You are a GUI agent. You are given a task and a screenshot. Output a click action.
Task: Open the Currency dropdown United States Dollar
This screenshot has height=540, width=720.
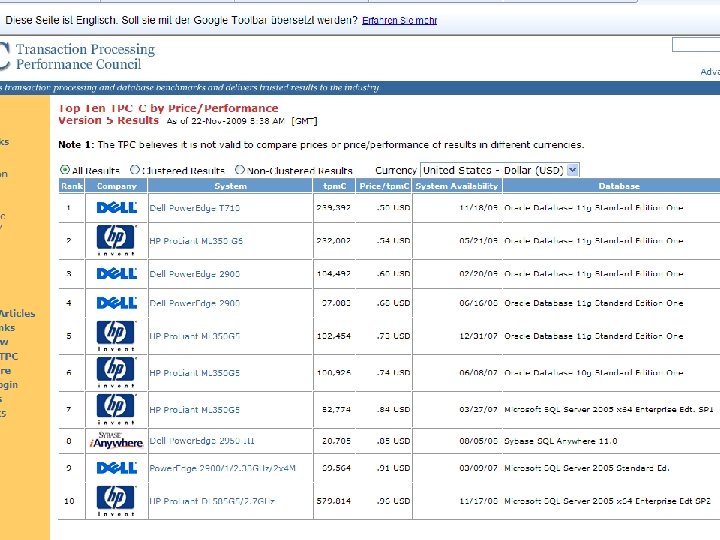(500, 170)
